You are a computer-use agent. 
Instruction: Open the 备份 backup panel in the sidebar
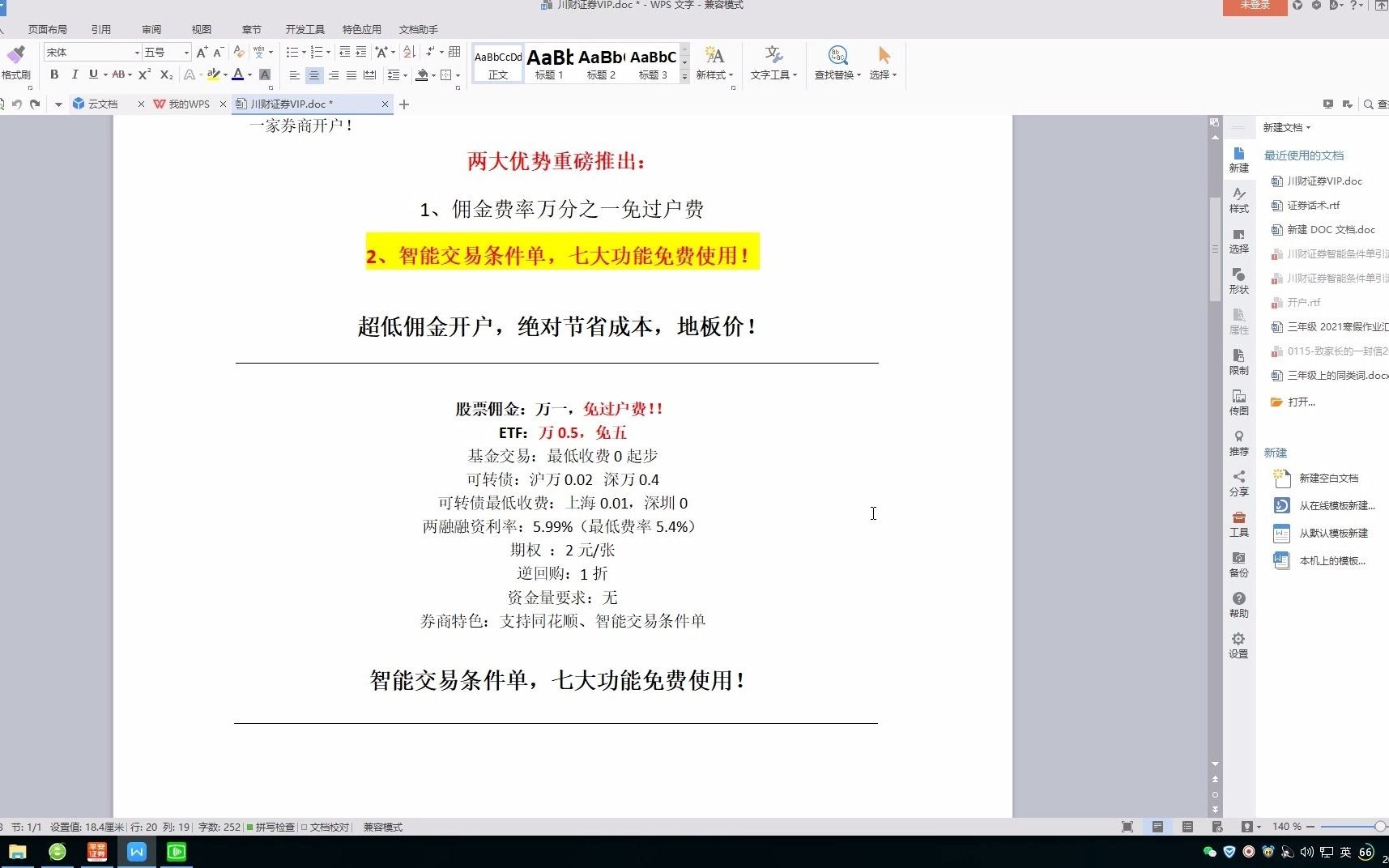(1238, 564)
